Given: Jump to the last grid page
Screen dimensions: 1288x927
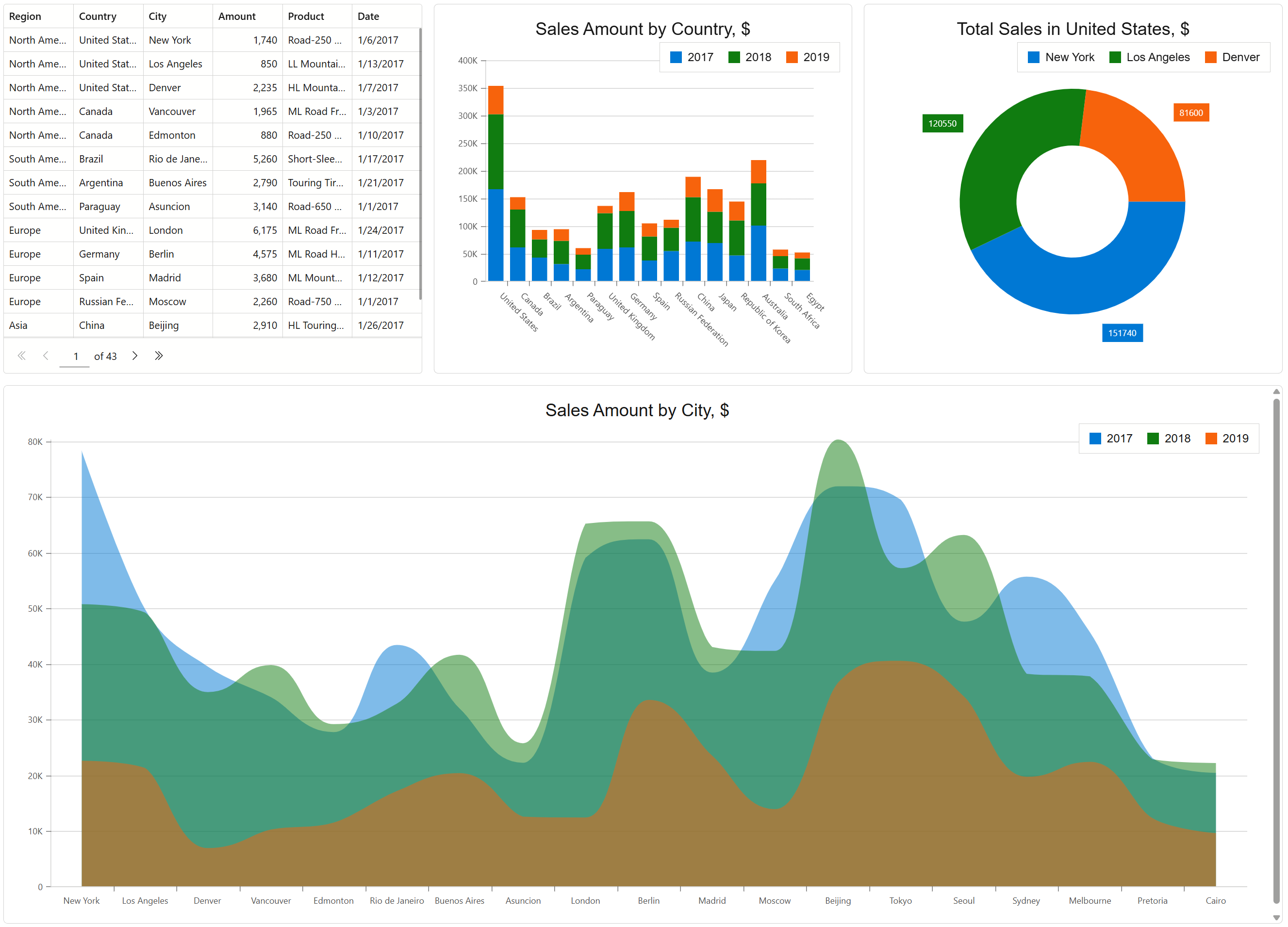Looking at the screenshot, I should pyautogui.click(x=159, y=356).
